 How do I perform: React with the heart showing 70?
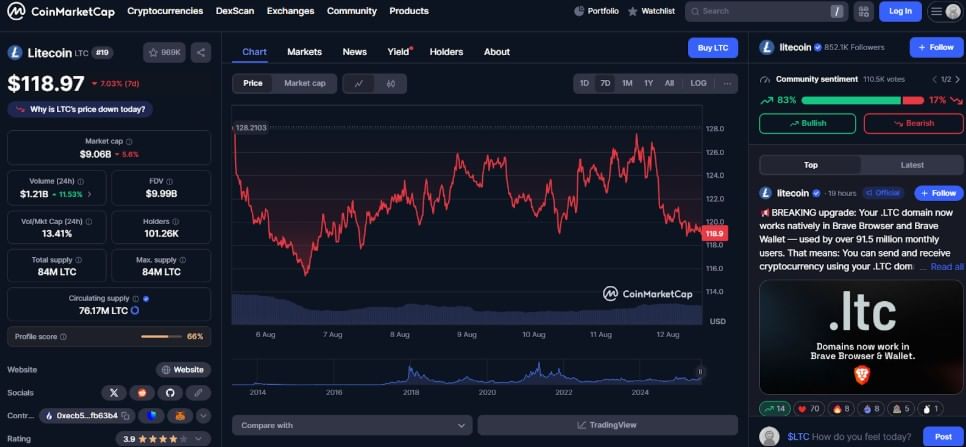click(x=809, y=408)
